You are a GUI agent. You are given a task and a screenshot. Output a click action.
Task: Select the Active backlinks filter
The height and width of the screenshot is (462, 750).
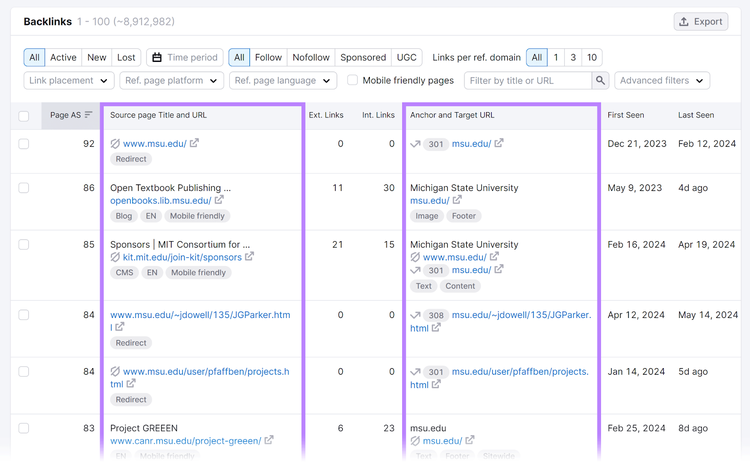(63, 57)
